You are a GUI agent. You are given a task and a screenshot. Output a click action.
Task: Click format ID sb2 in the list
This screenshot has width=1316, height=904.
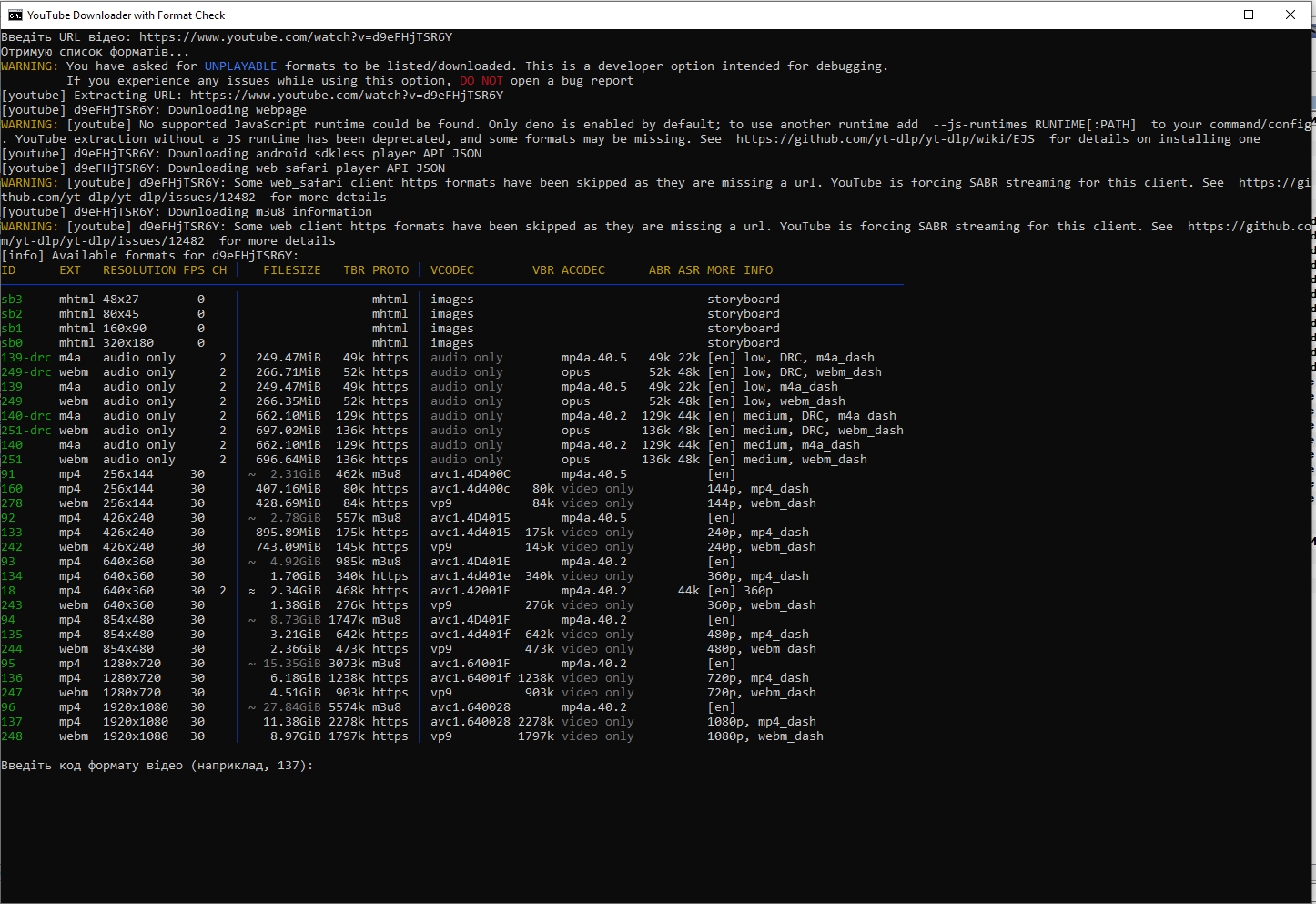point(12,314)
